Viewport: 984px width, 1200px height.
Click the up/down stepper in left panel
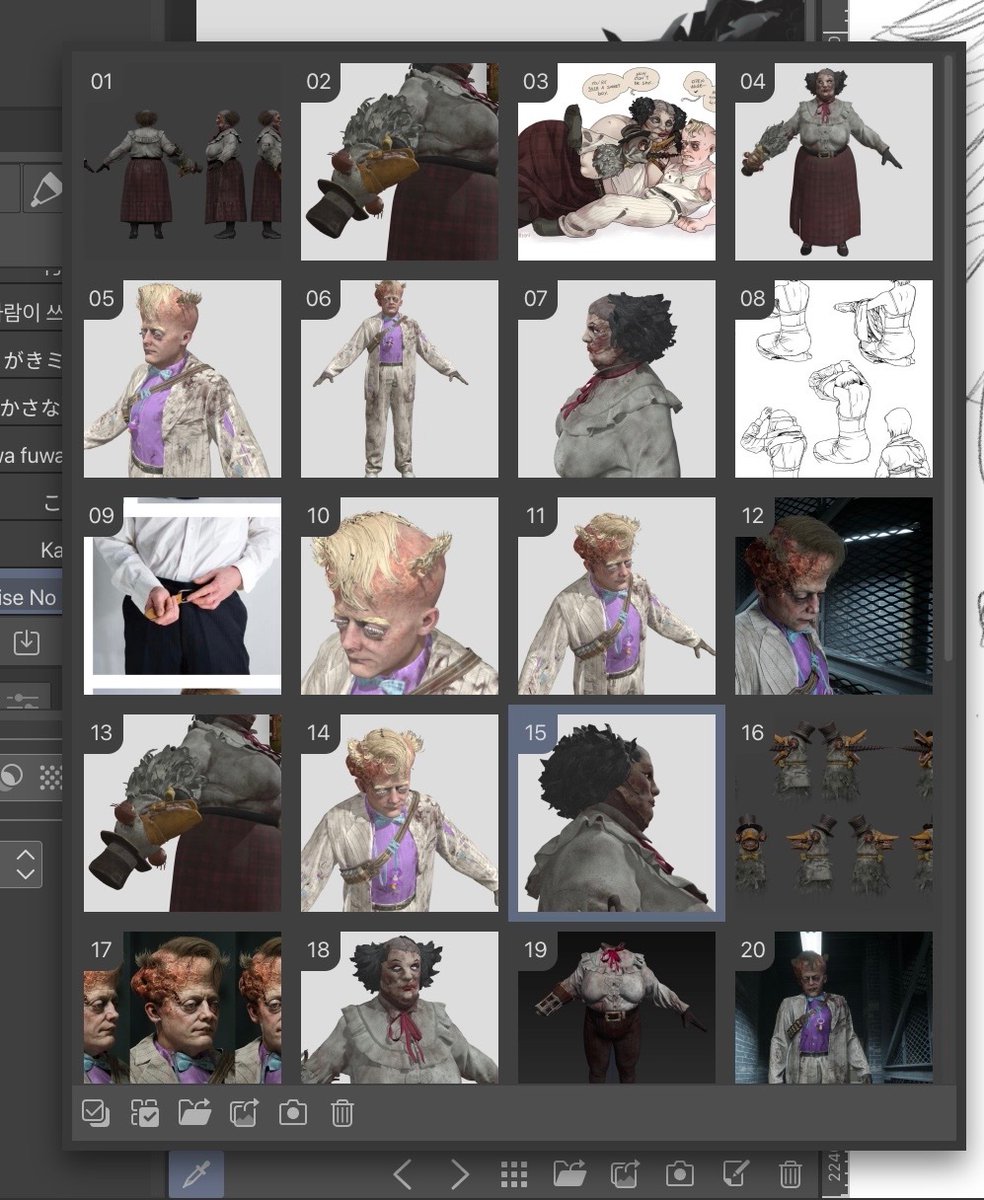click(25, 863)
